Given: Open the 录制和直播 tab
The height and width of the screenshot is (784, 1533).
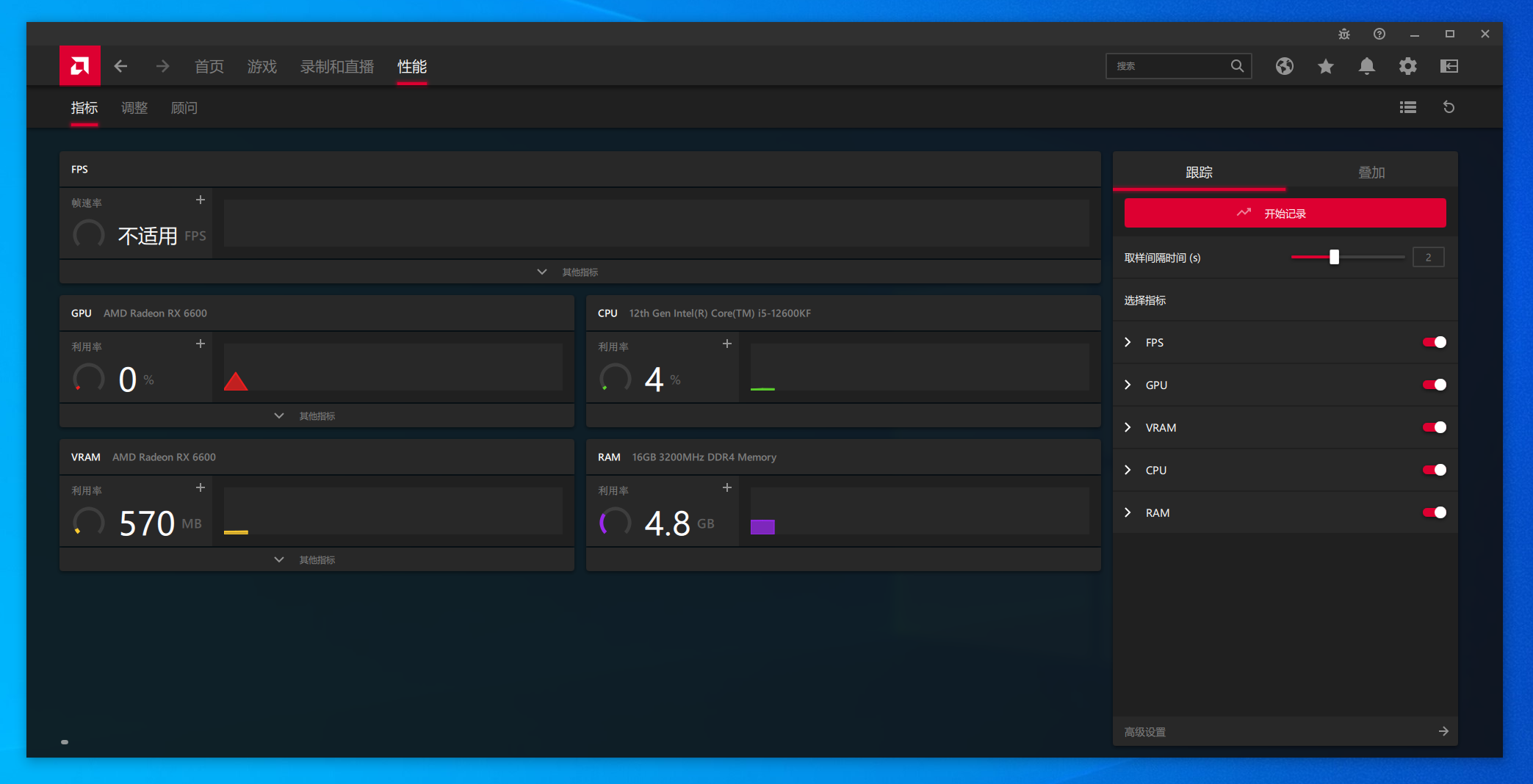Looking at the screenshot, I should 337,67.
